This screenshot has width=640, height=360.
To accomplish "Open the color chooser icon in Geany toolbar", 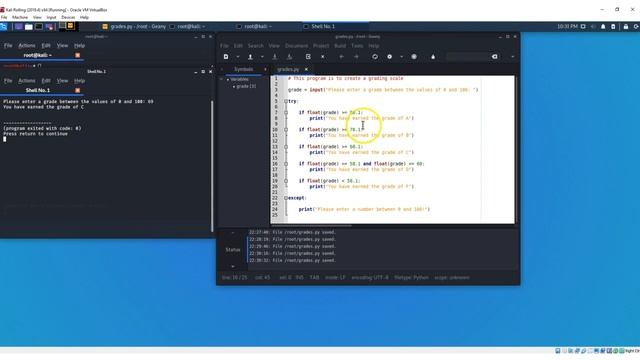I will point(433,57).
